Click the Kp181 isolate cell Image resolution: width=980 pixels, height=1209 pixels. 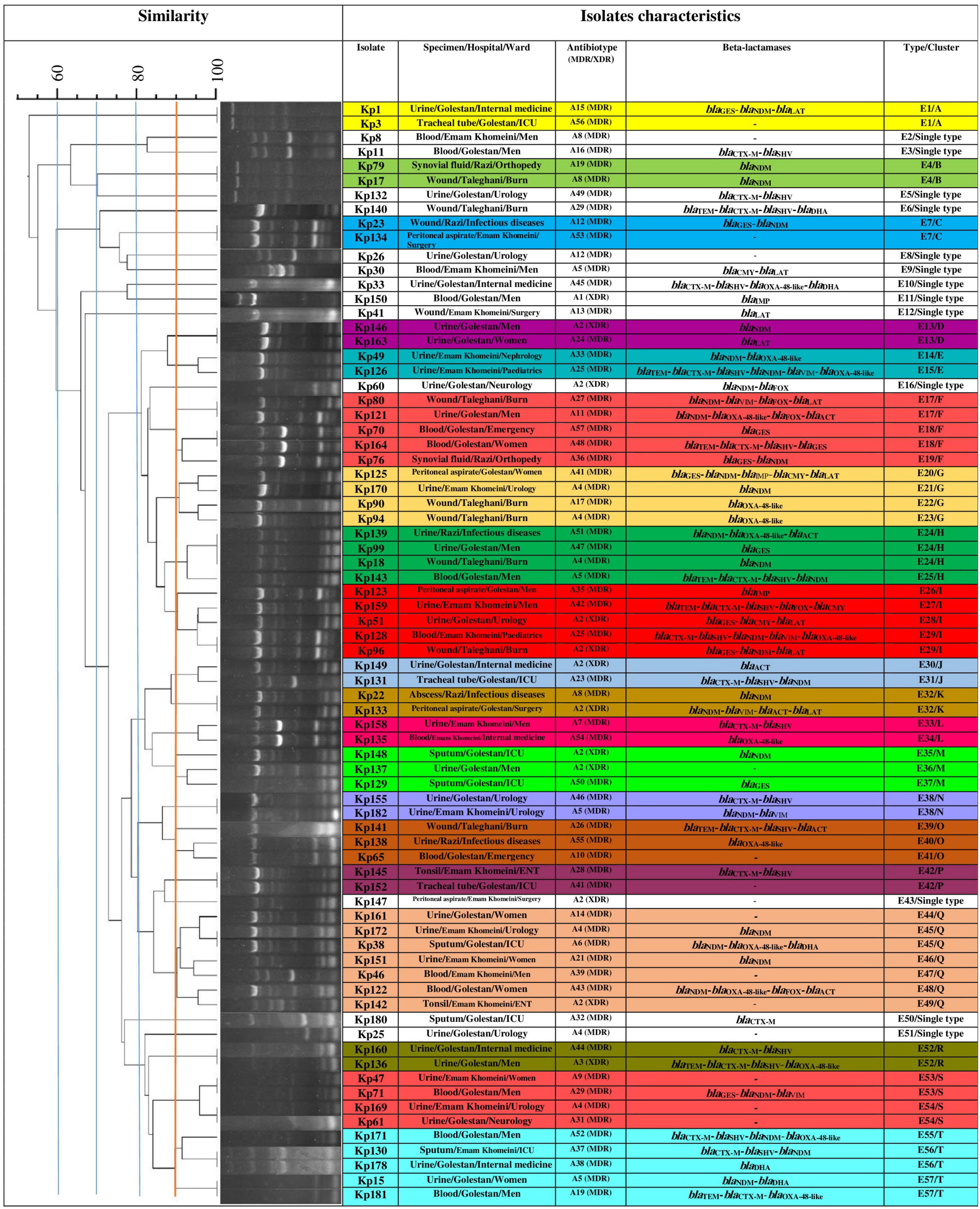(370, 1194)
